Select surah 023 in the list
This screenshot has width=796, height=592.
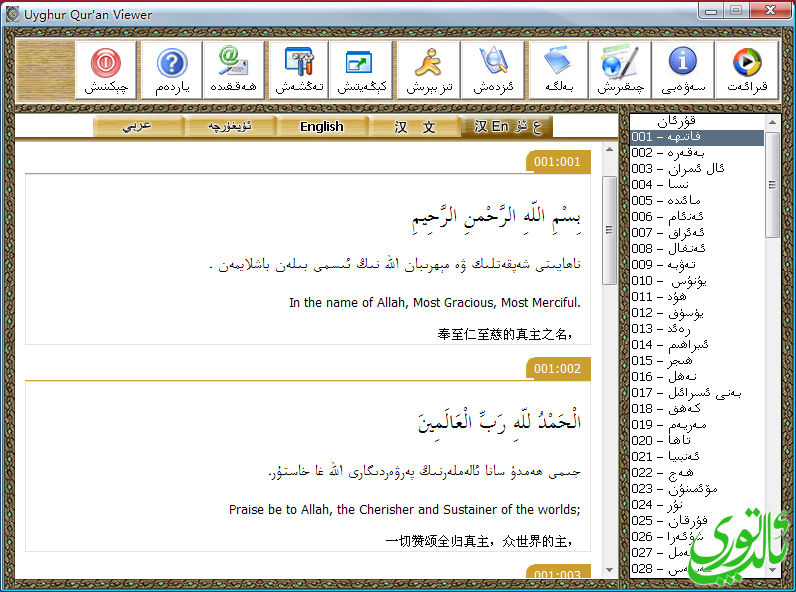pos(697,489)
